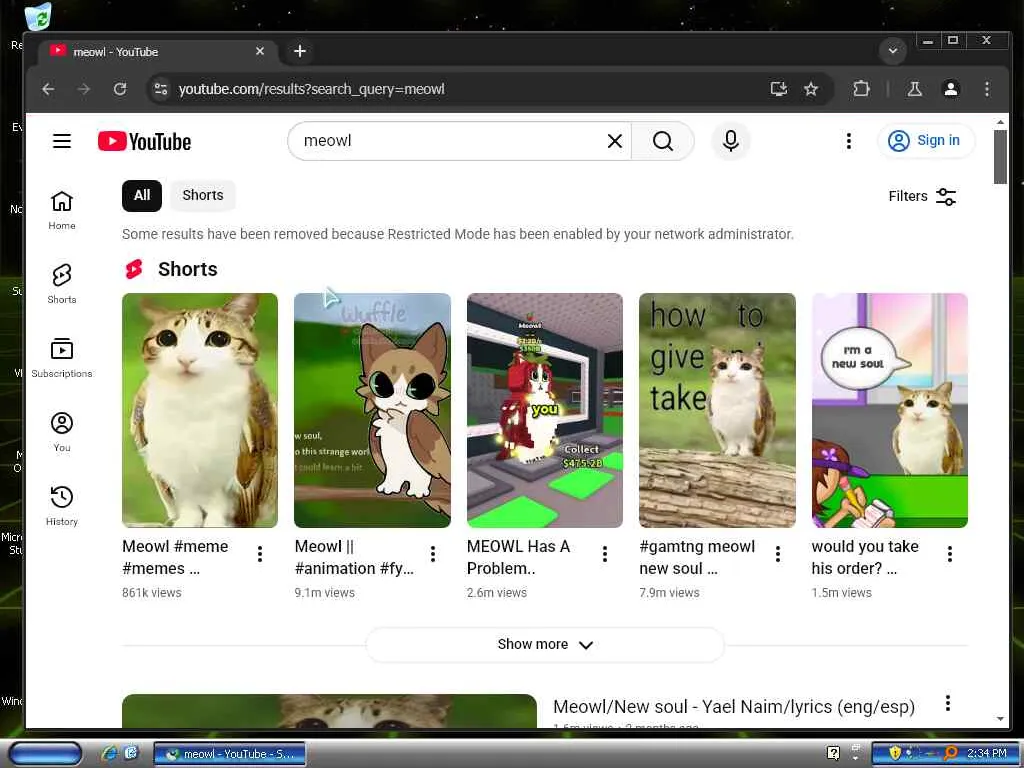
Task: Open the YouTube hamburger guide menu
Action: [x=62, y=141]
